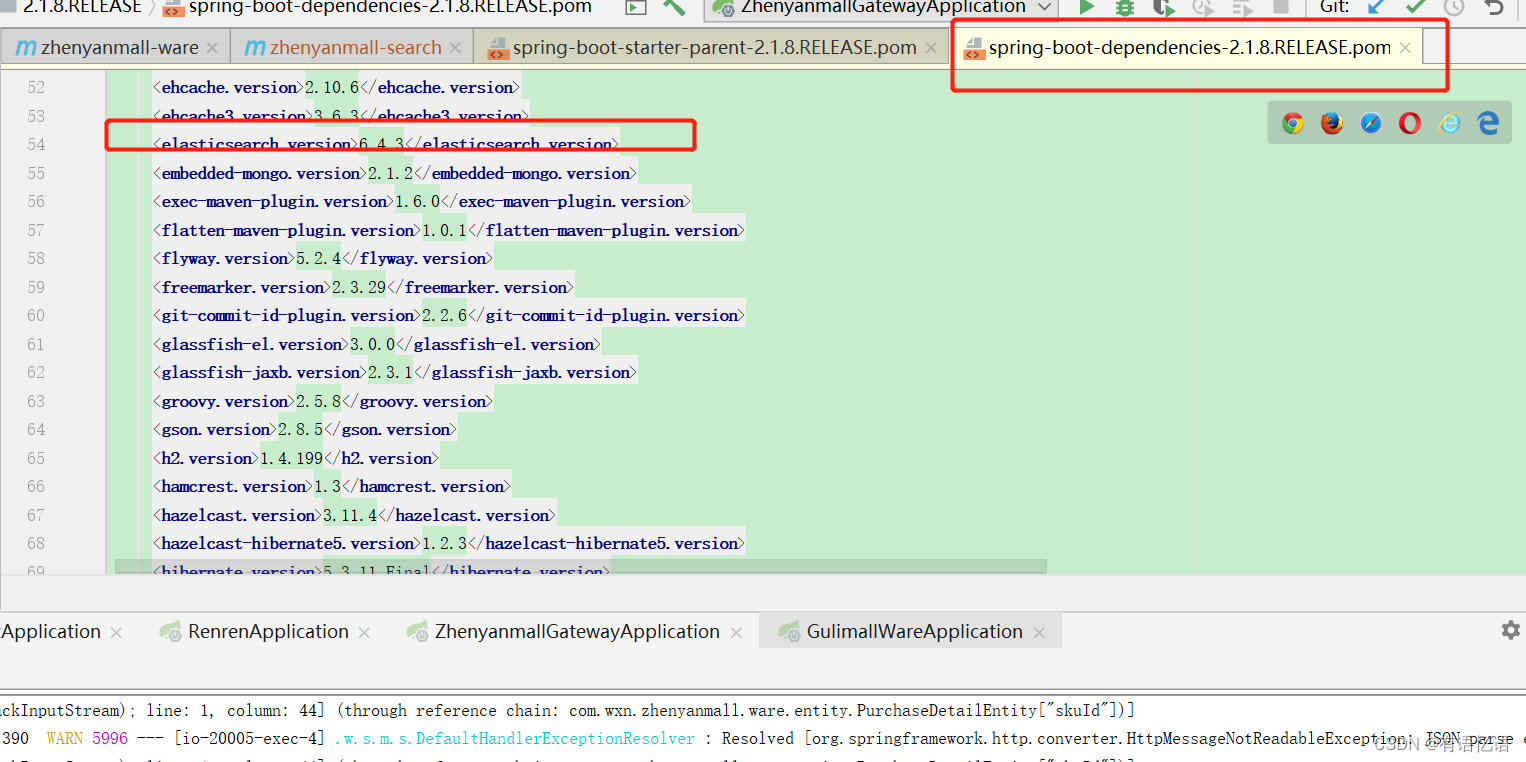
Task: Click the hazelcast.version 3.11.4 line
Action: pos(354,516)
